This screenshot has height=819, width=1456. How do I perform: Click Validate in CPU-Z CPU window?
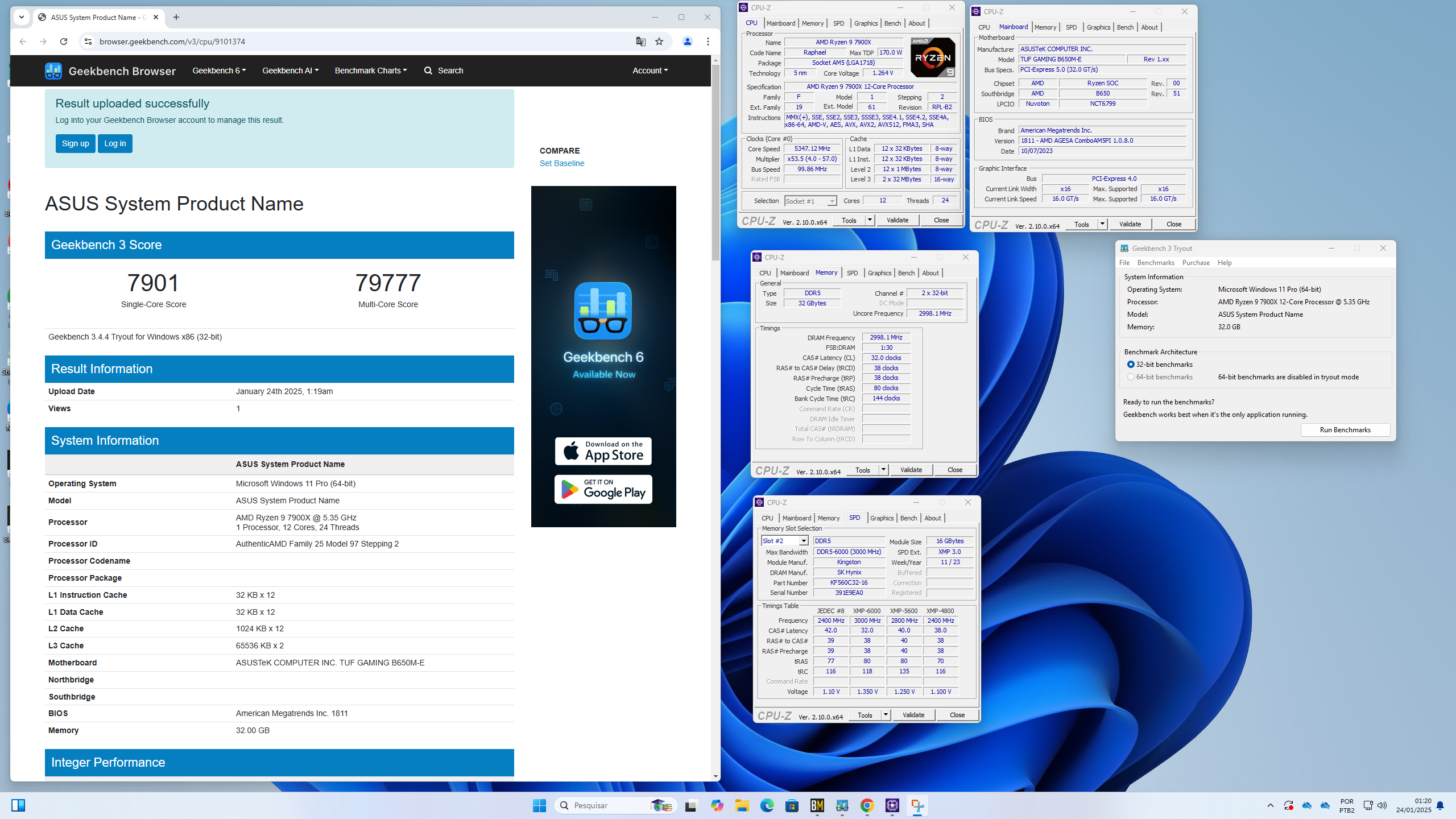(x=897, y=220)
